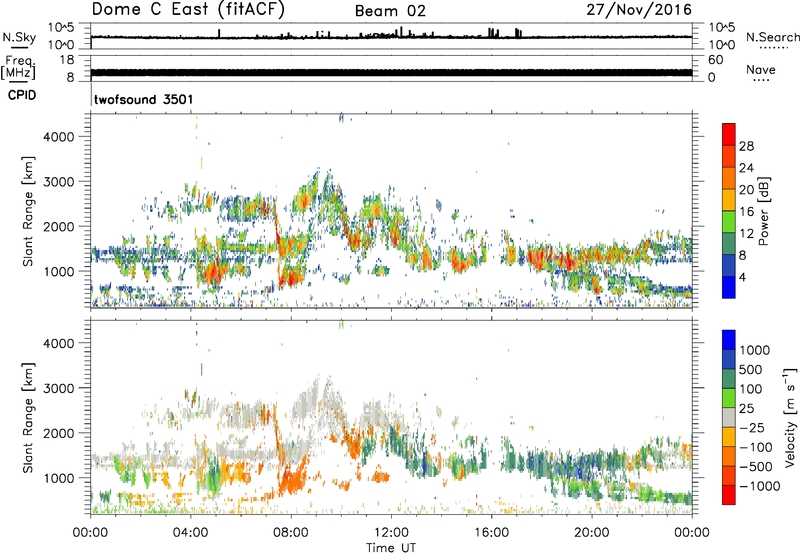Click the '12:00' time axis label
800x554 pixels.
(x=391, y=533)
